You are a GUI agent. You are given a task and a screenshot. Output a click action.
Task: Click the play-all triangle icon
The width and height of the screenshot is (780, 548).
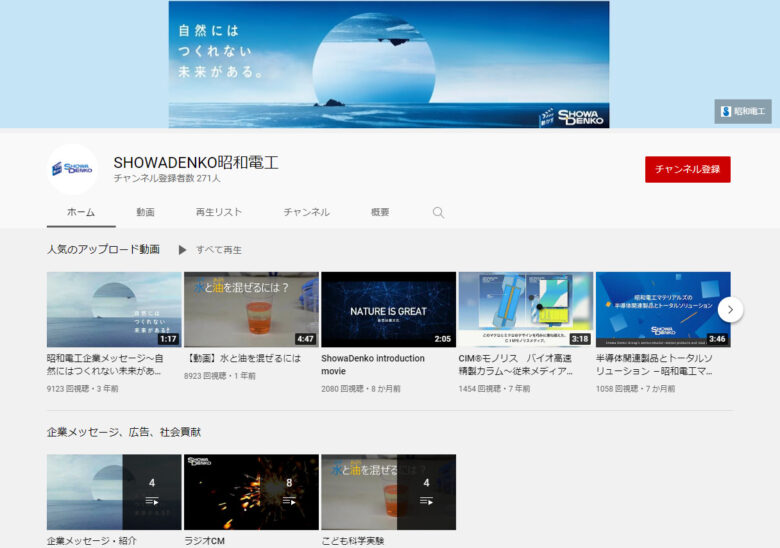[x=182, y=250]
